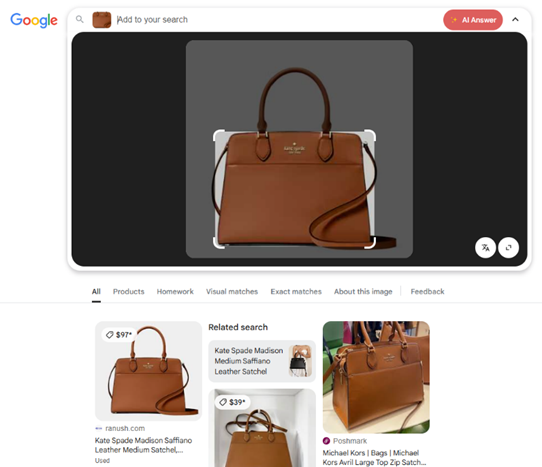
Task: Open the Homework tab
Action: pos(175,291)
